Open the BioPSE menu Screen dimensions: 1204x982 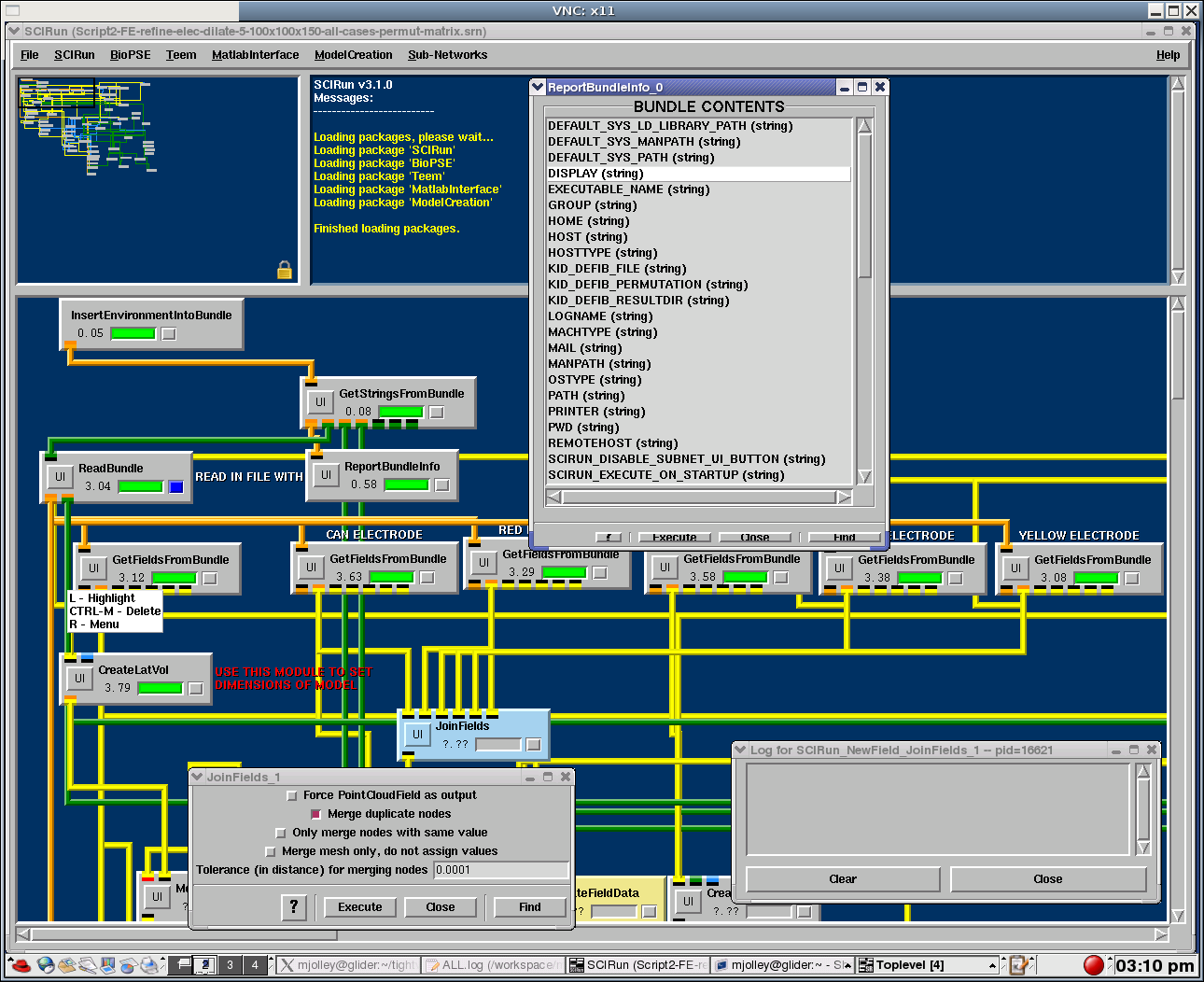(x=130, y=55)
